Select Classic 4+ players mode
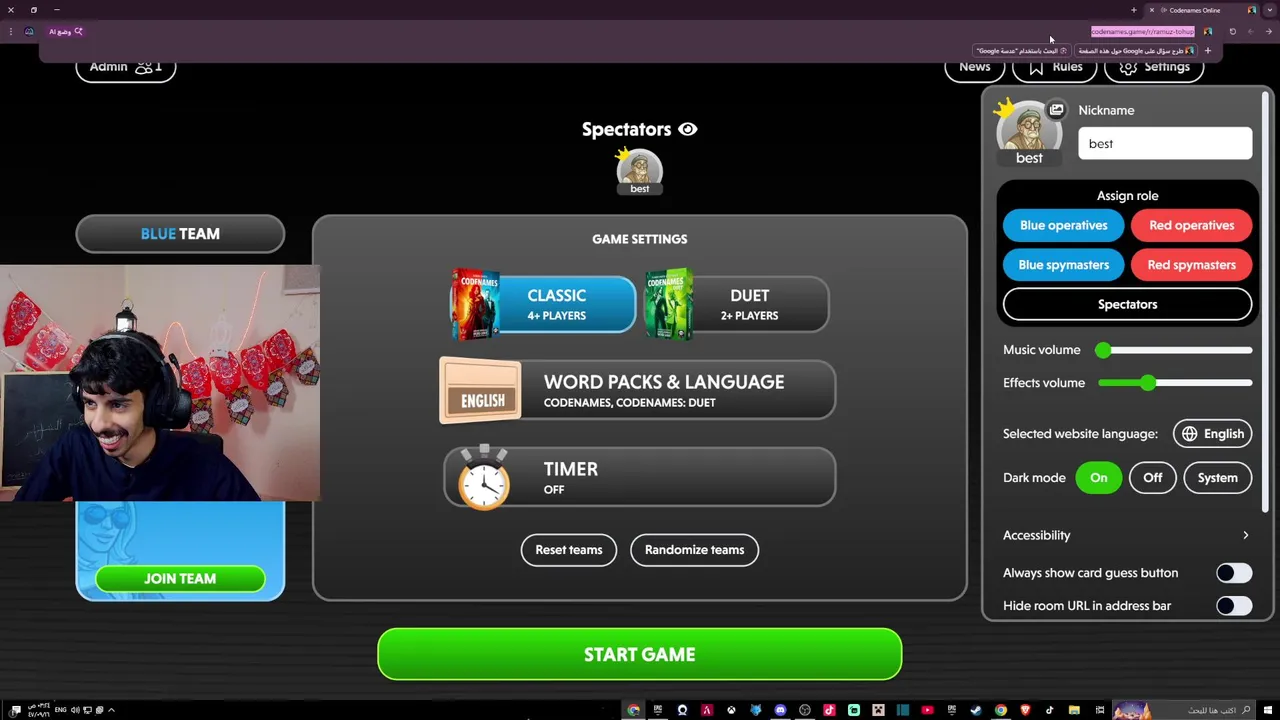1280x720 pixels. 543,305
